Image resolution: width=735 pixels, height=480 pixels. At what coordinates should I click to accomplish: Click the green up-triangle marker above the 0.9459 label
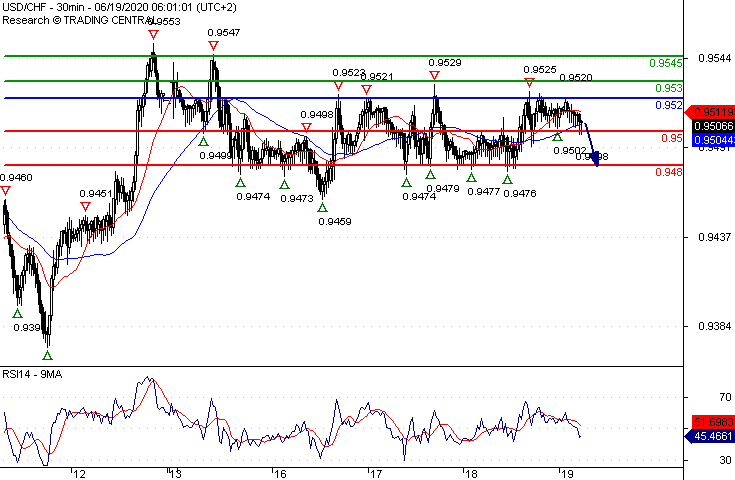[322, 207]
